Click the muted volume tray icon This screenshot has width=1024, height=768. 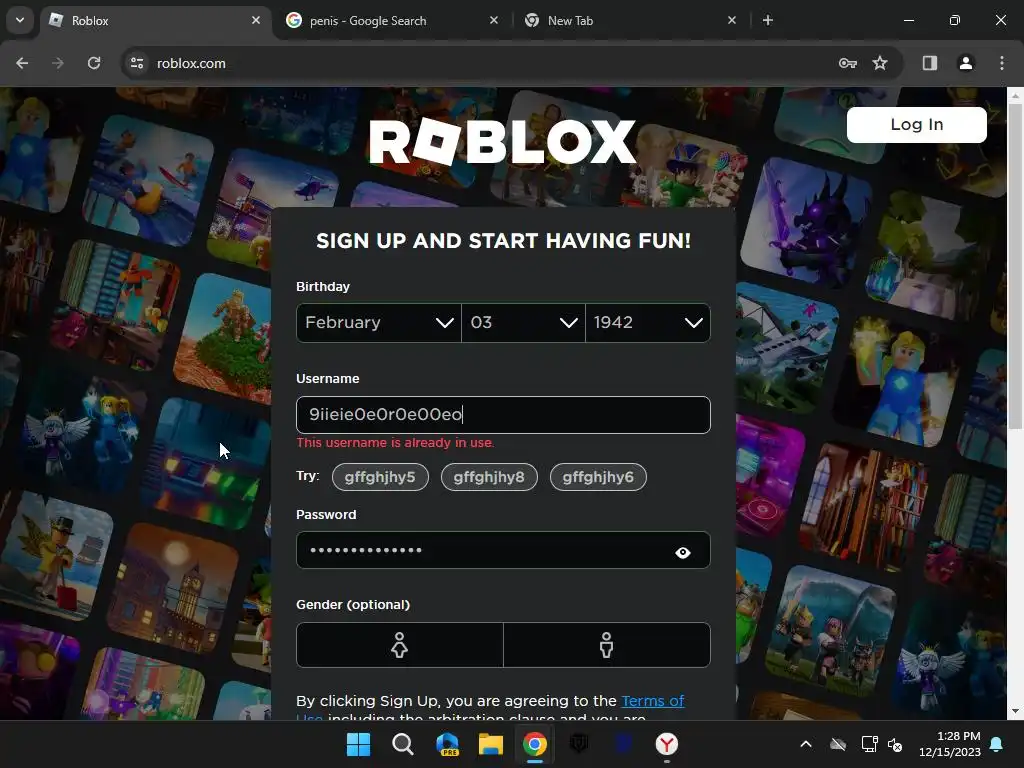click(x=895, y=744)
